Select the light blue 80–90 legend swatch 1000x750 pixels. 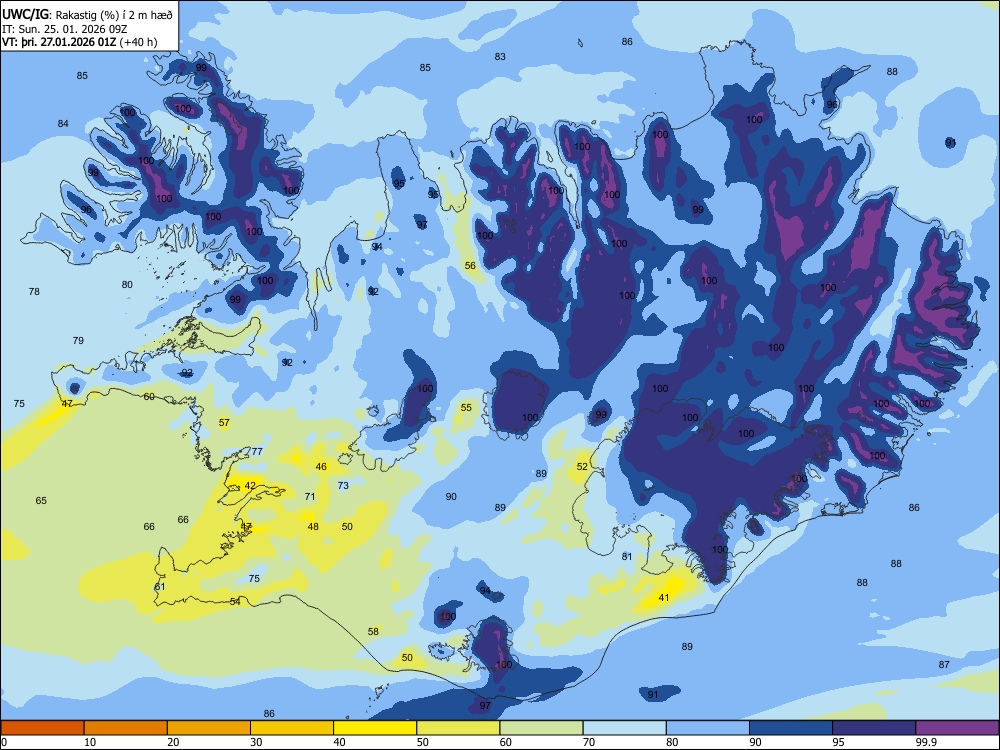coord(708,728)
